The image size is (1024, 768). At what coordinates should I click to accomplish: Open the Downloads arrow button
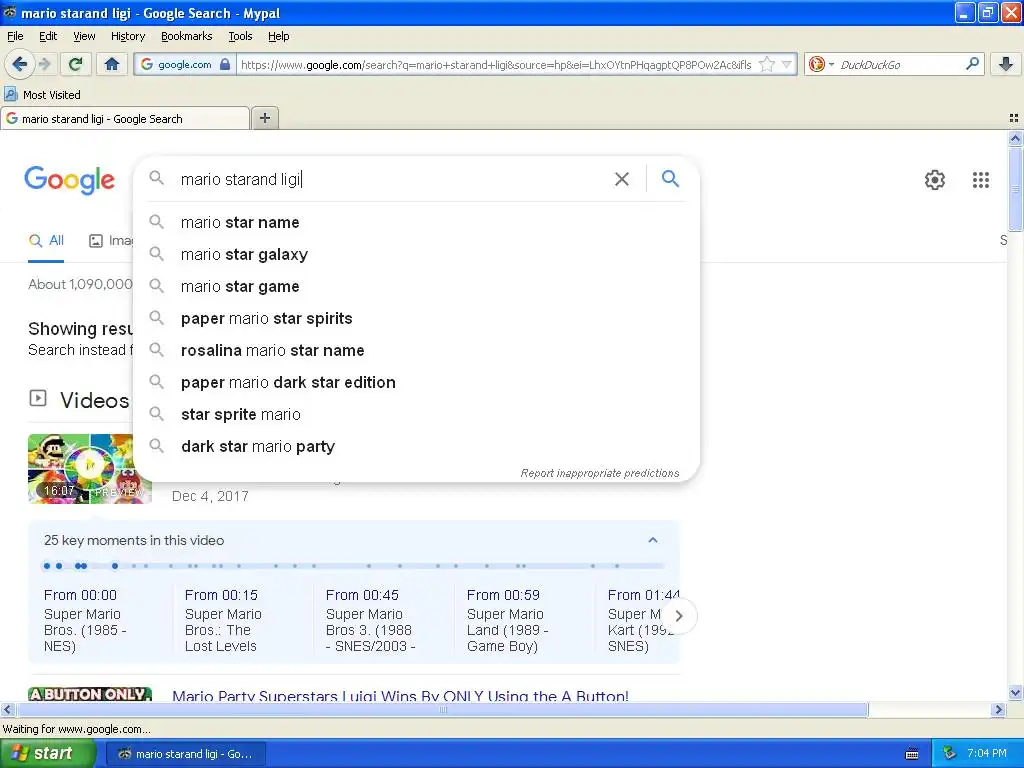1006,64
